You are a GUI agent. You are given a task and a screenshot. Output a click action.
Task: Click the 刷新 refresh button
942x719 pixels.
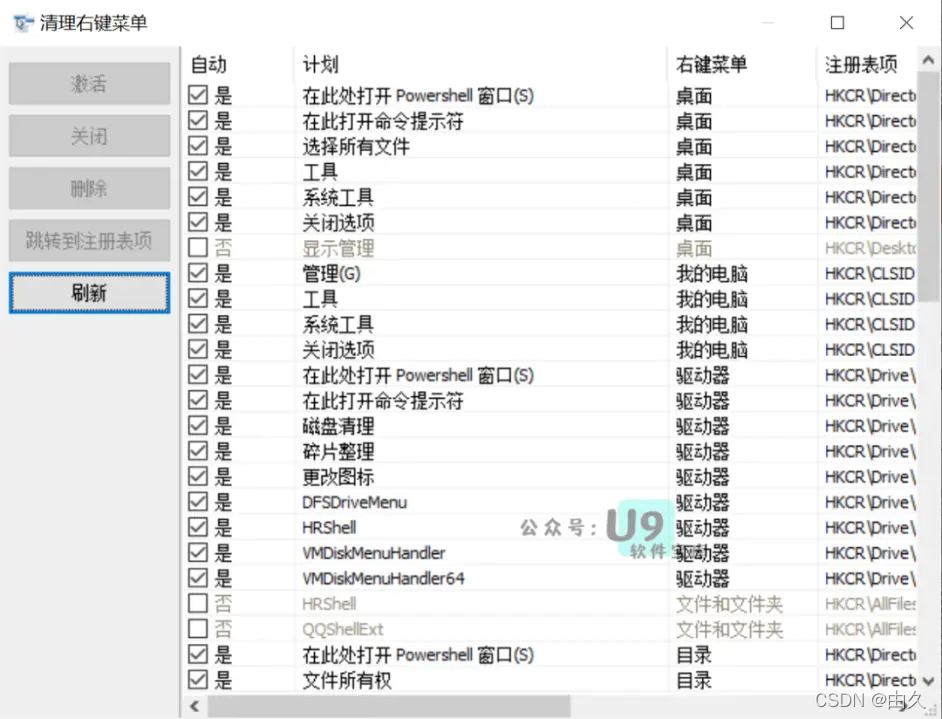[90, 293]
